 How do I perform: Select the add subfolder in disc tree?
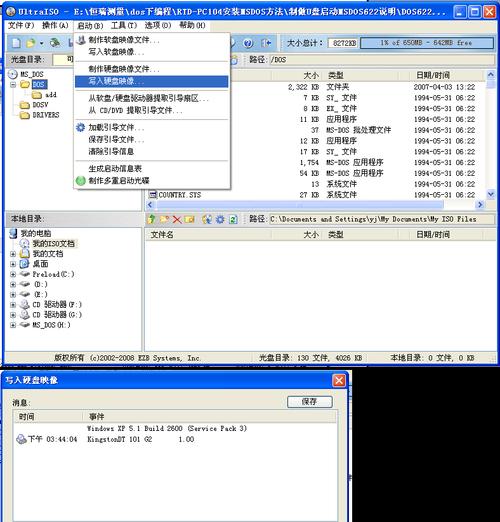click(x=51, y=95)
